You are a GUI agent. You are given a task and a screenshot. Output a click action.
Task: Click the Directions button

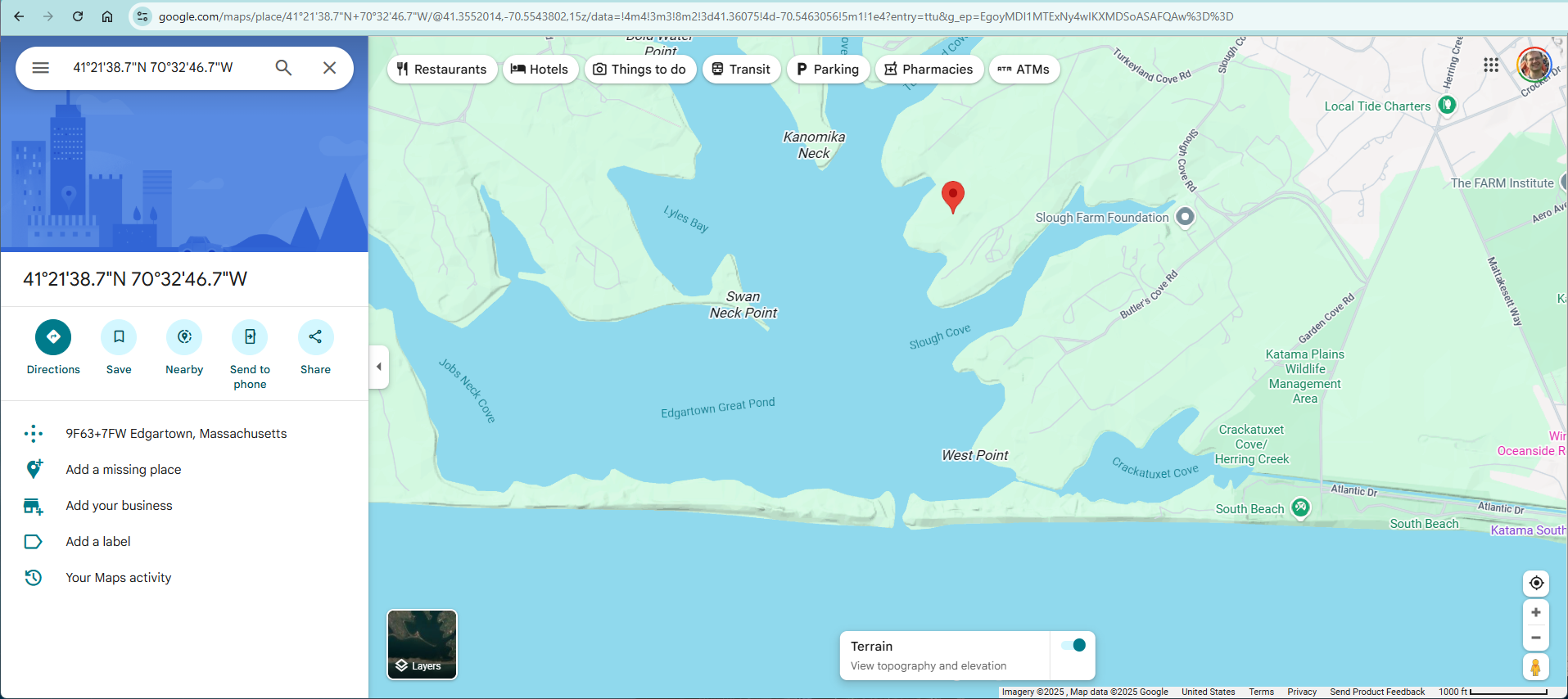[53, 337]
